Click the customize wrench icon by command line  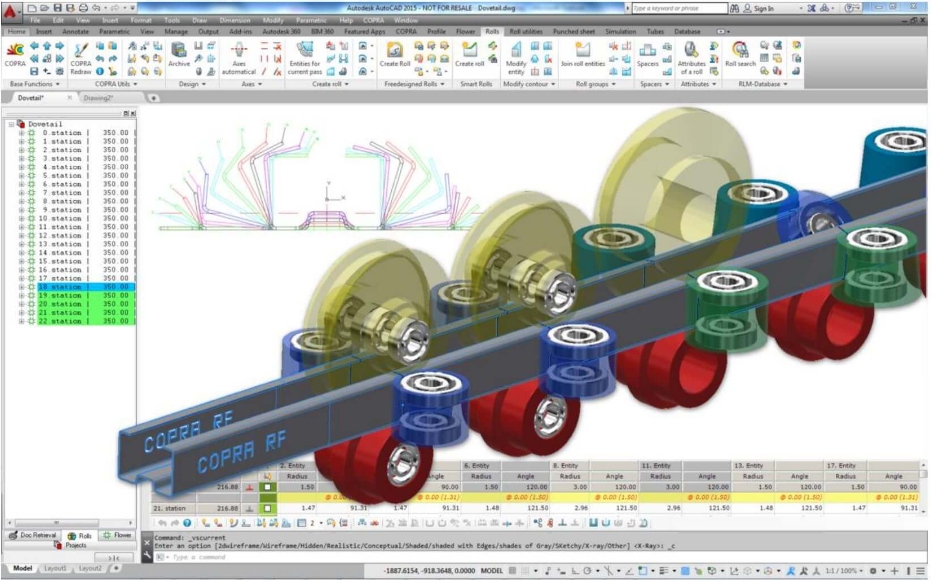click(147, 556)
